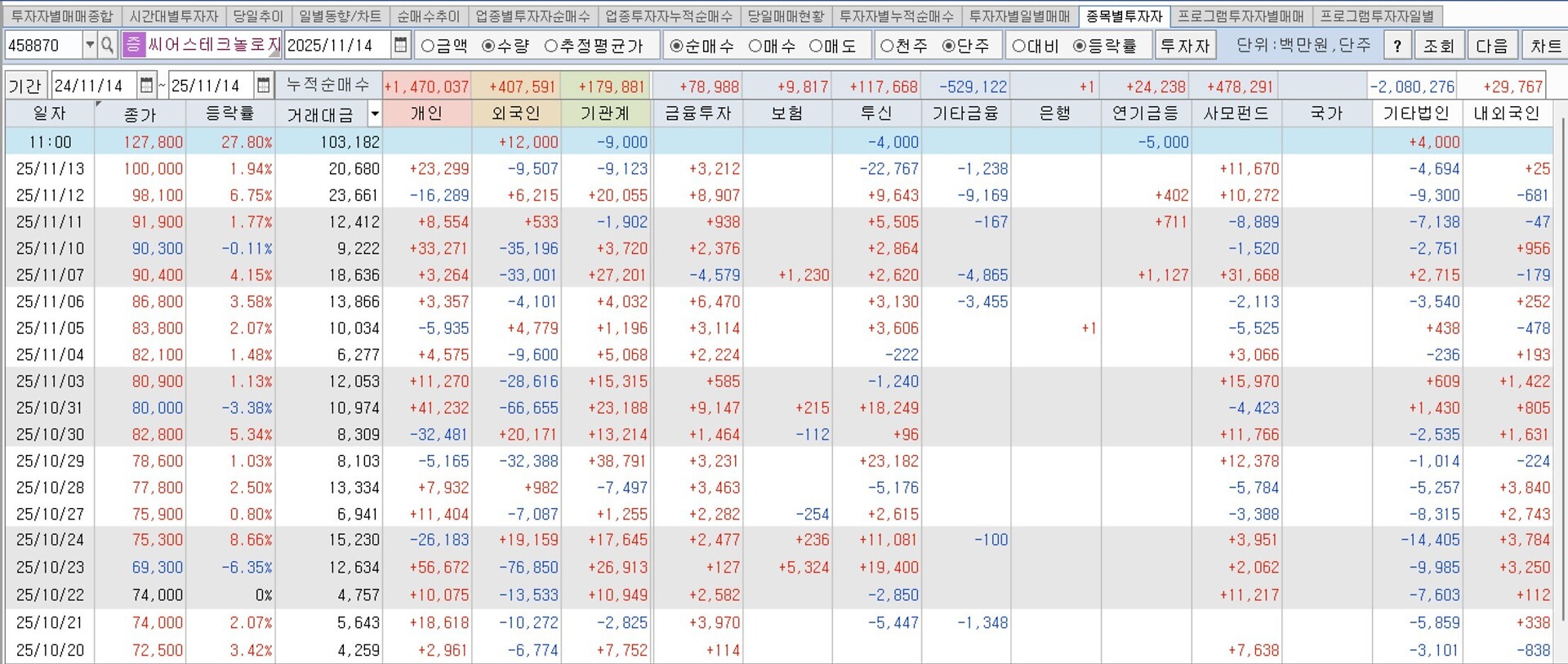Open the 업종별투자자순매수 tab
Viewport: 1568px width, 664px height.
532,16
